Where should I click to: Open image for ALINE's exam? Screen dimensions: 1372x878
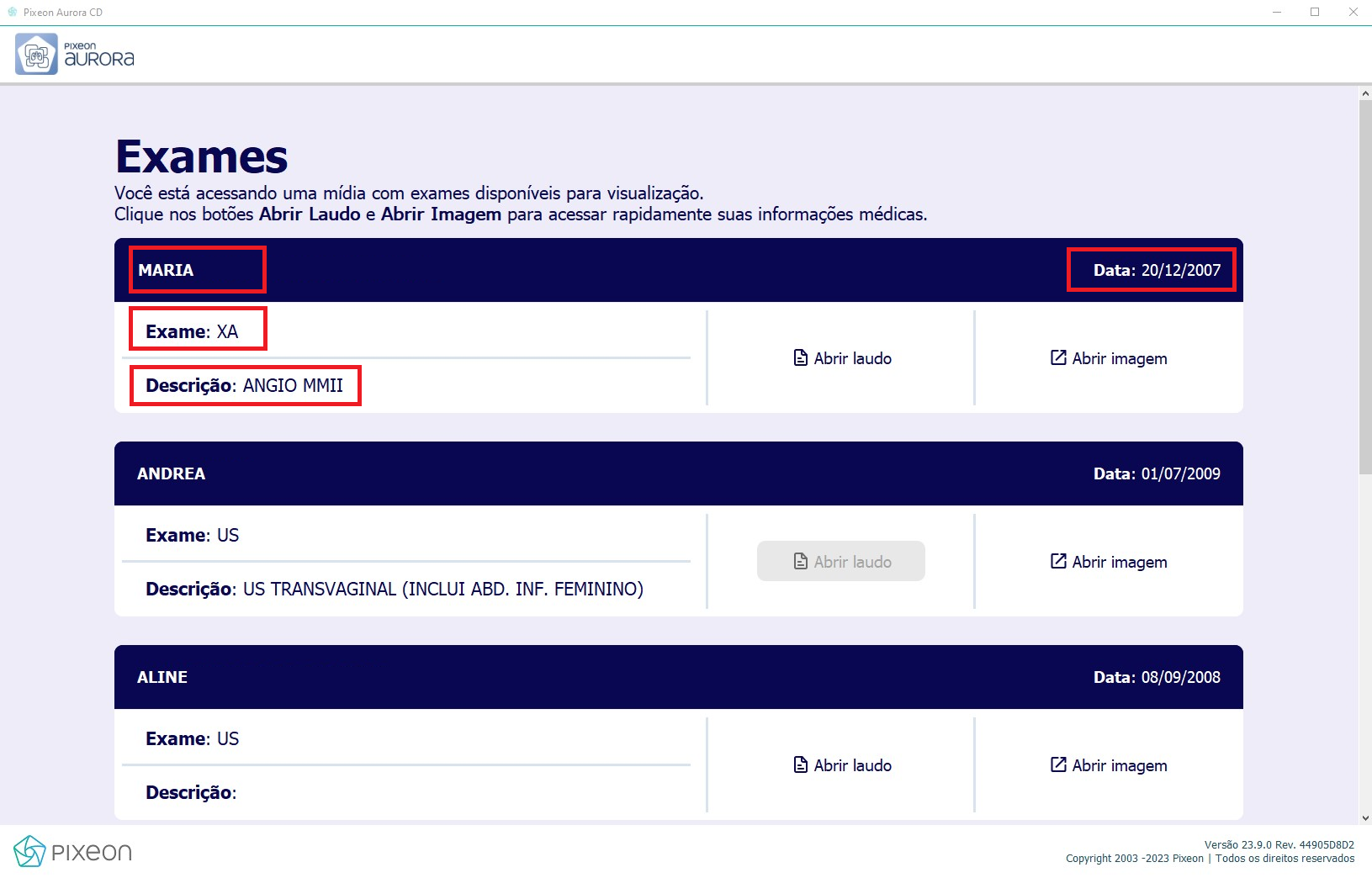coord(1109,765)
